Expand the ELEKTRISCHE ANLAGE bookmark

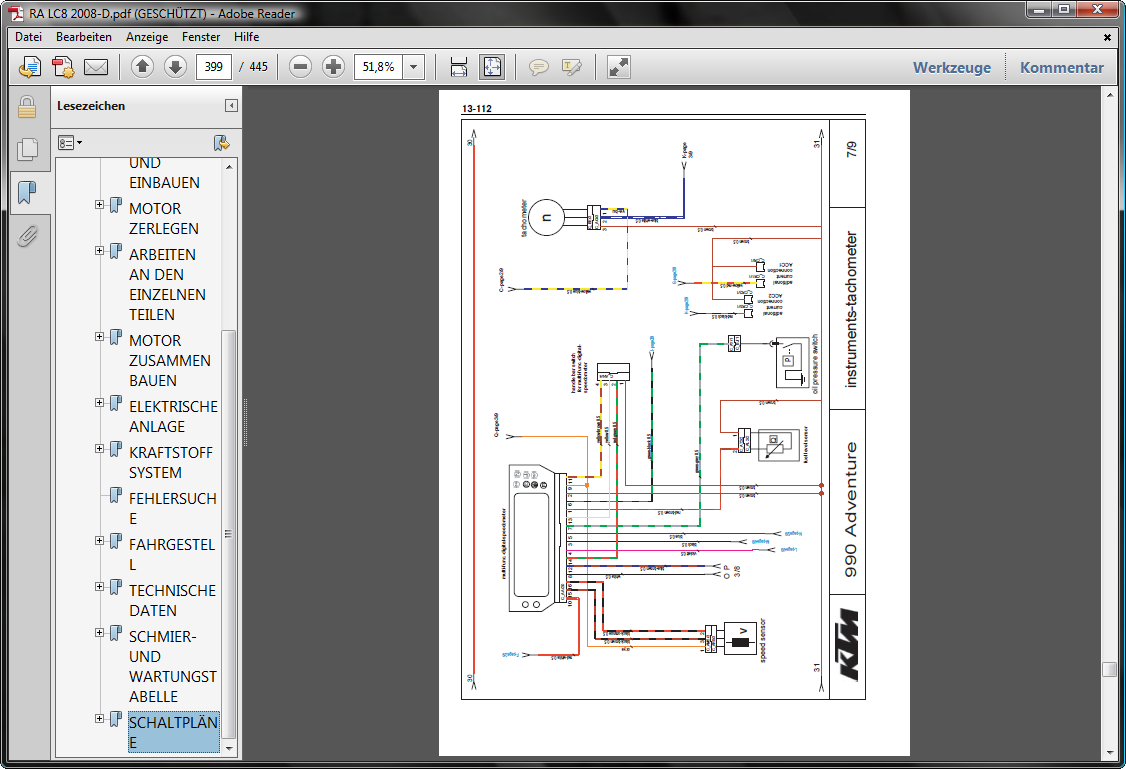[100, 403]
